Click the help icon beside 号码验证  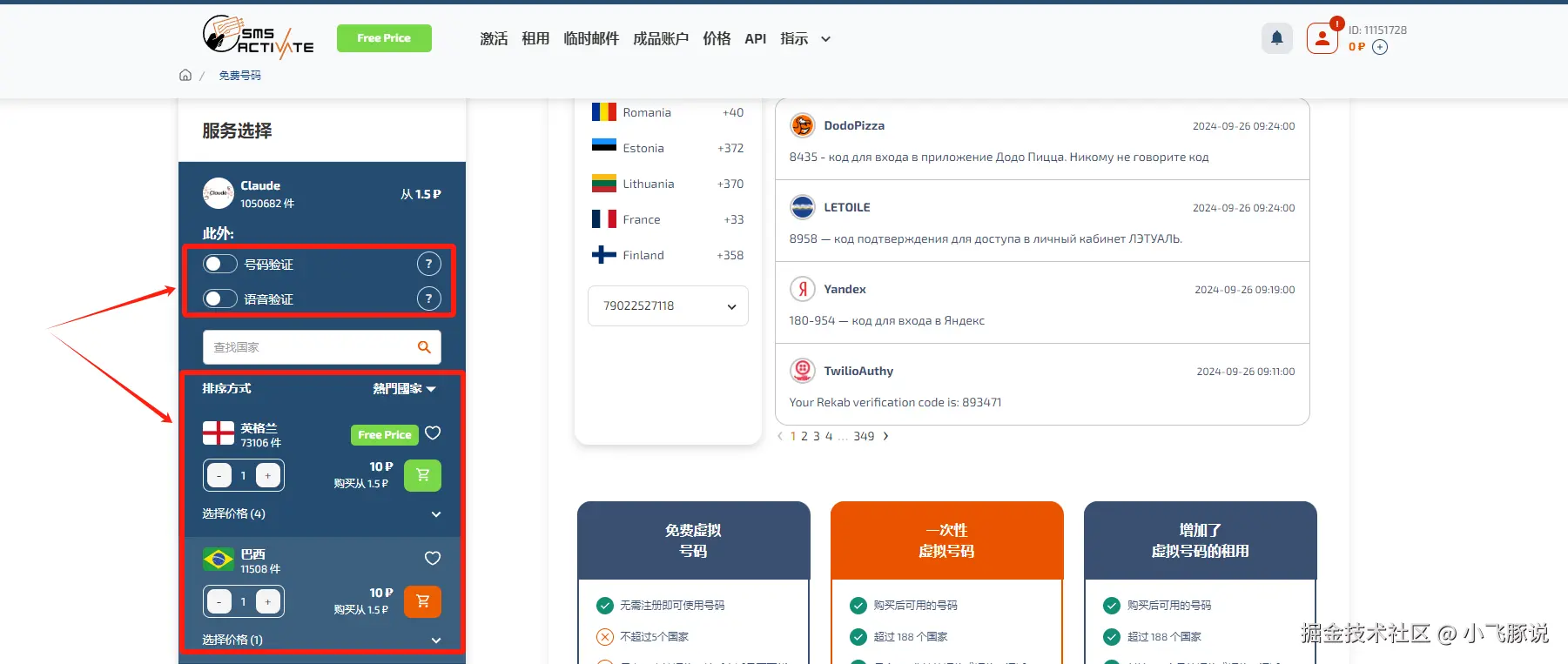pyautogui.click(x=428, y=264)
